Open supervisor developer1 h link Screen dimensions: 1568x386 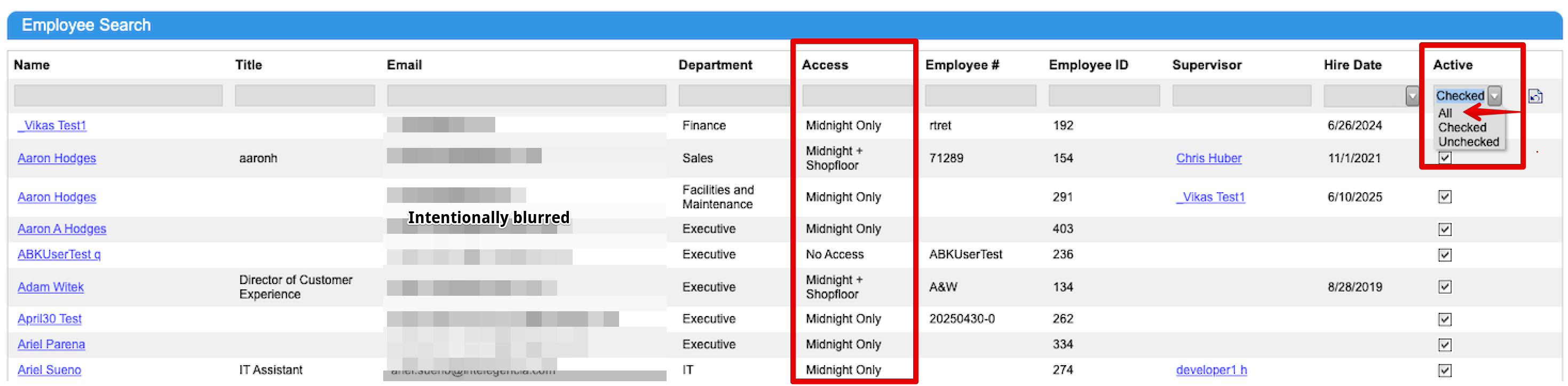coord(1211,370)
